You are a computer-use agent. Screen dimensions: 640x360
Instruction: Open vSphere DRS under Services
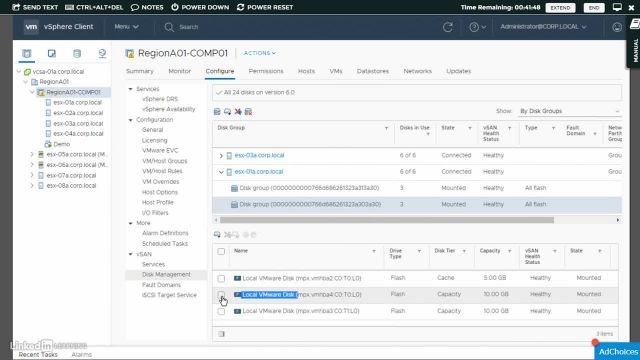point(160,99)
